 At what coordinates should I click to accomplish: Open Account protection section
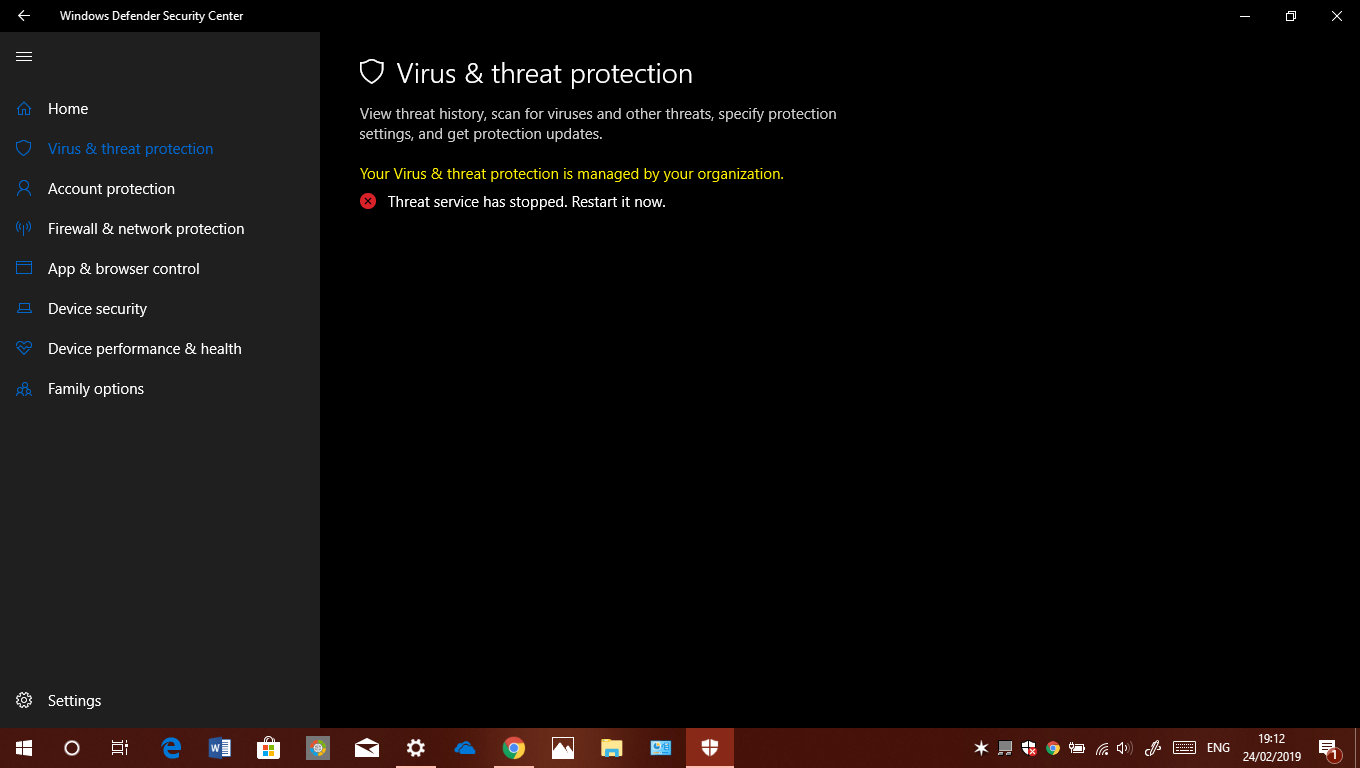pyautogui.click(x=160, y=188)
